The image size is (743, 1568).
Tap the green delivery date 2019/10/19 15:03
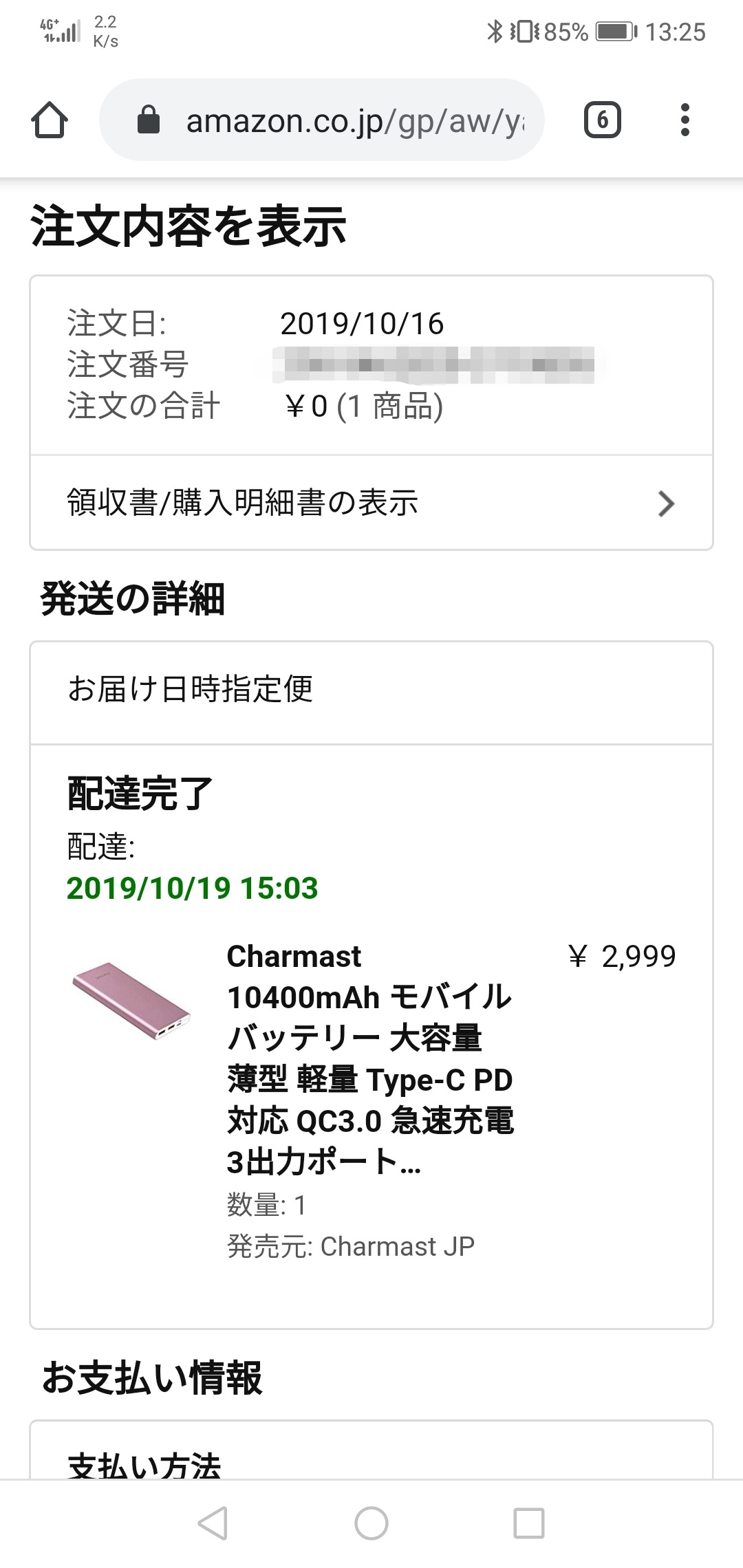pyautogui.click(x=193, y=888)
